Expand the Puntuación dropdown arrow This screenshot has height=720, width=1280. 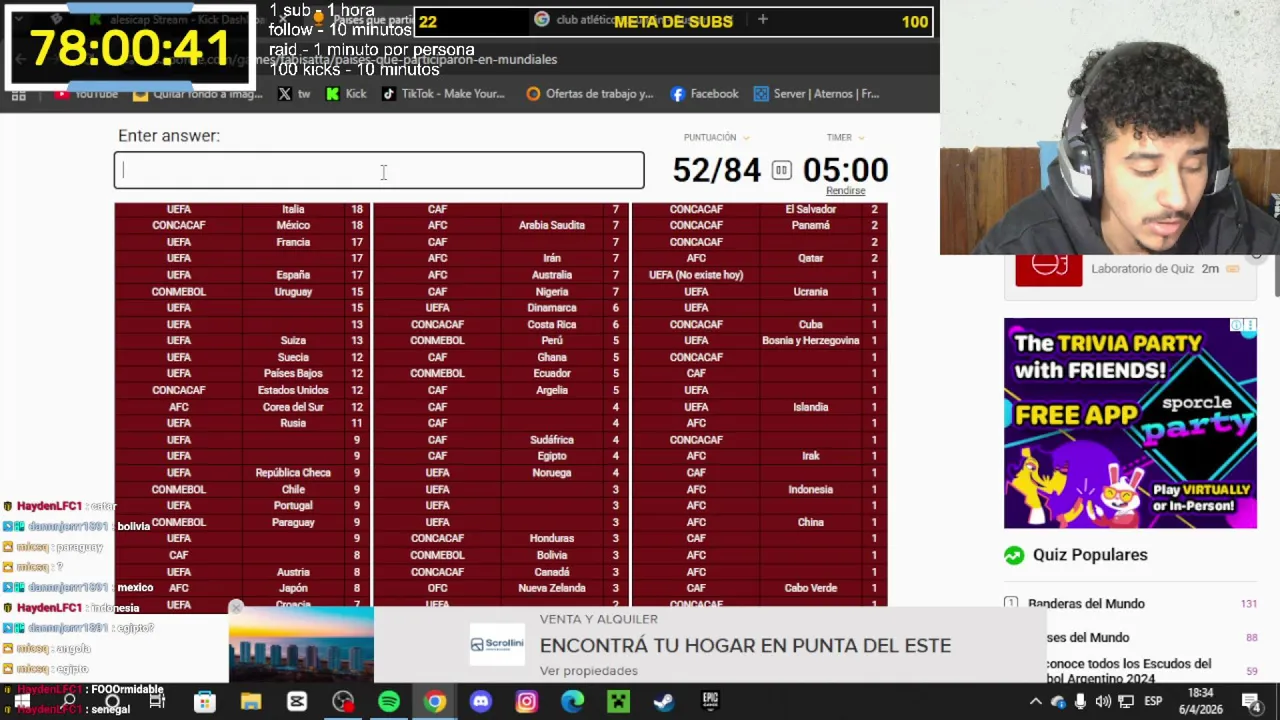(x=746, y=138)
